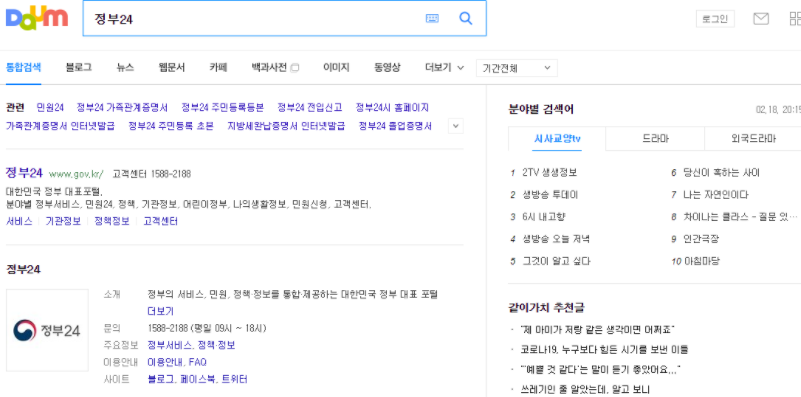The image size is (801, 397).
Task: Switch to the 동영상 tab
Action: tap(387, 67)
